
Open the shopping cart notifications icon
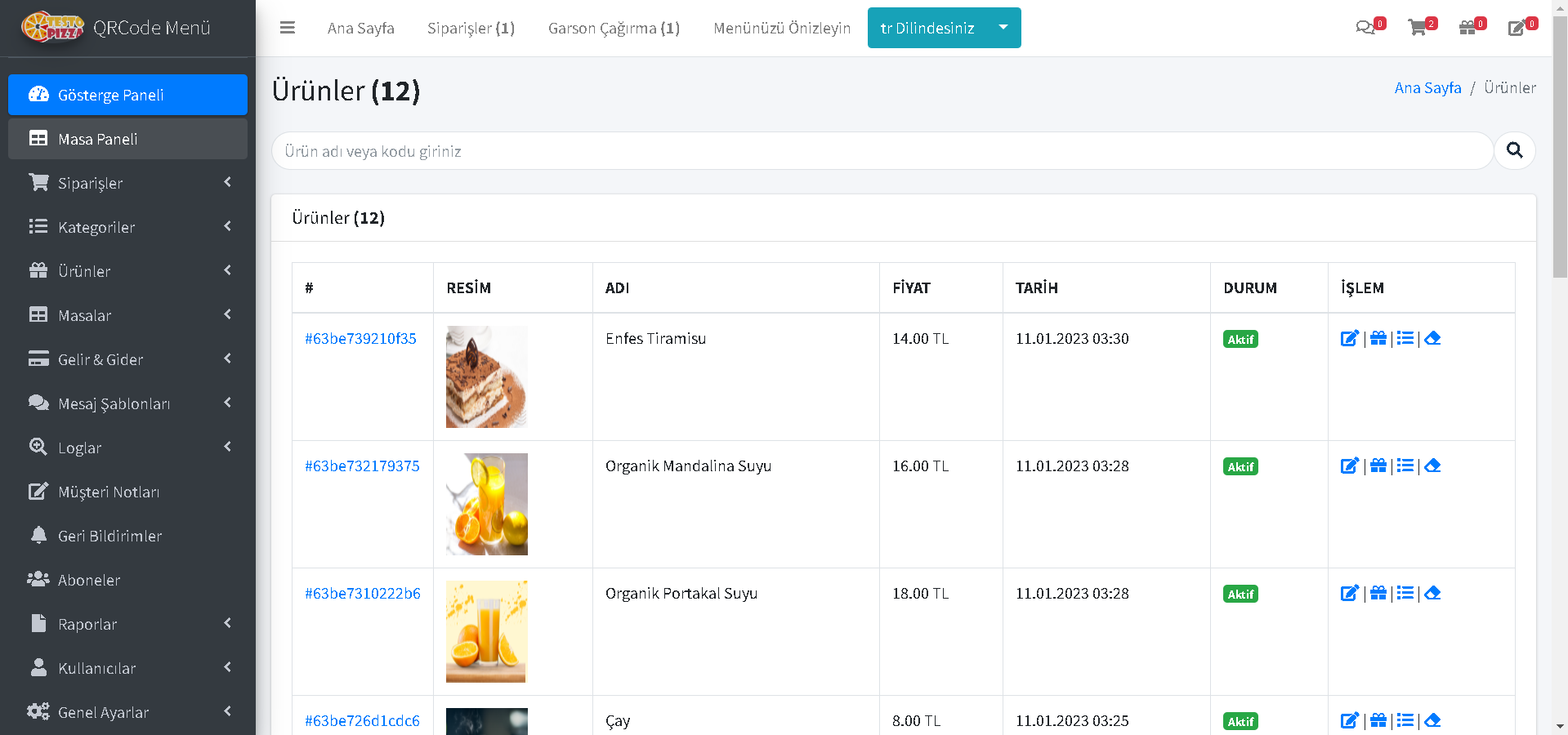(x=1418, y=28)
